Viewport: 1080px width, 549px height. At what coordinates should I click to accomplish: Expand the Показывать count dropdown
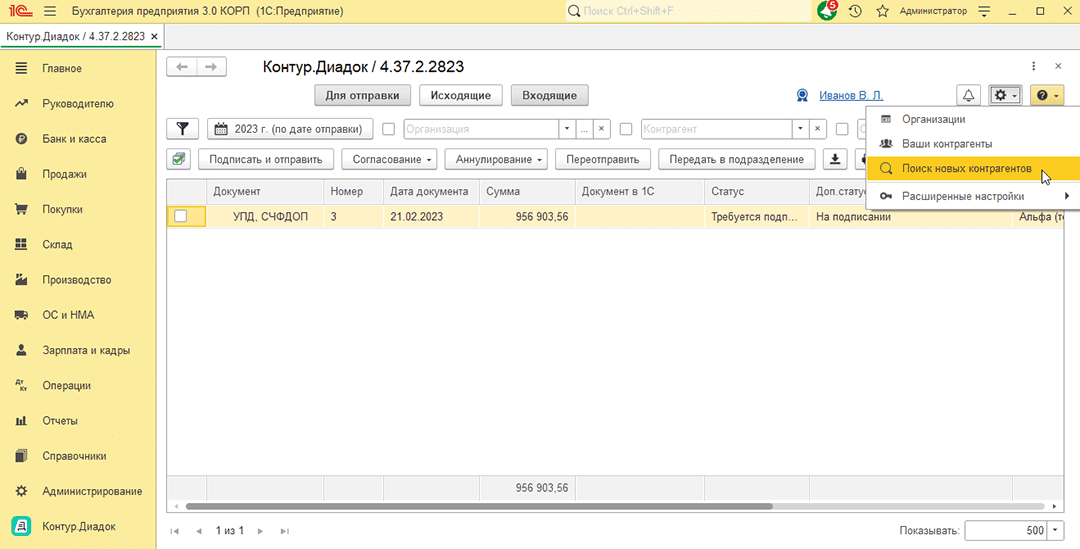point(1056,530)
